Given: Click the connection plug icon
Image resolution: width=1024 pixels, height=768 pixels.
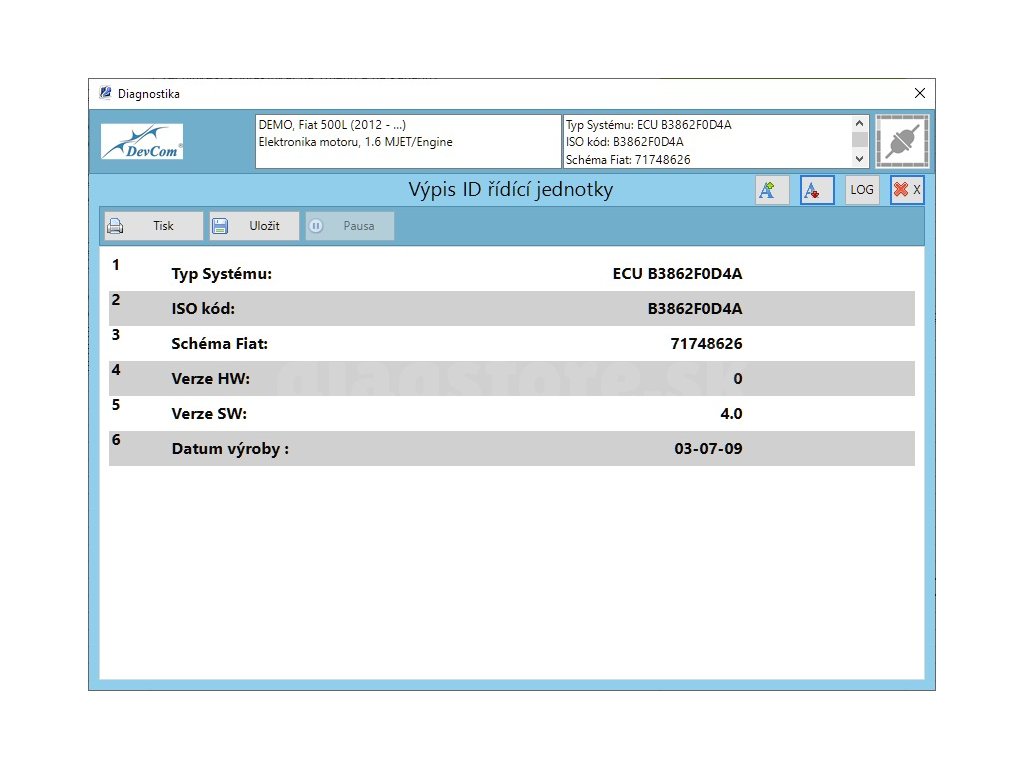Looking at the screenshot, I should click(x=902, y=141).
